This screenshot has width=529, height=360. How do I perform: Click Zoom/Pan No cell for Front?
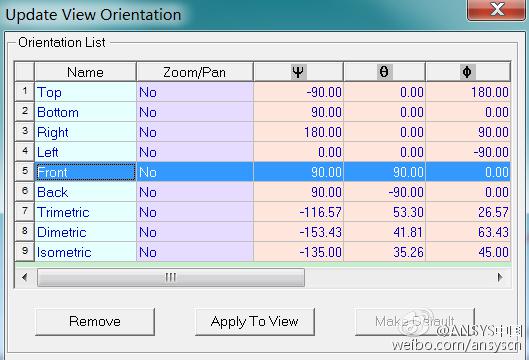pyautogui.click(x=195, y=172)
